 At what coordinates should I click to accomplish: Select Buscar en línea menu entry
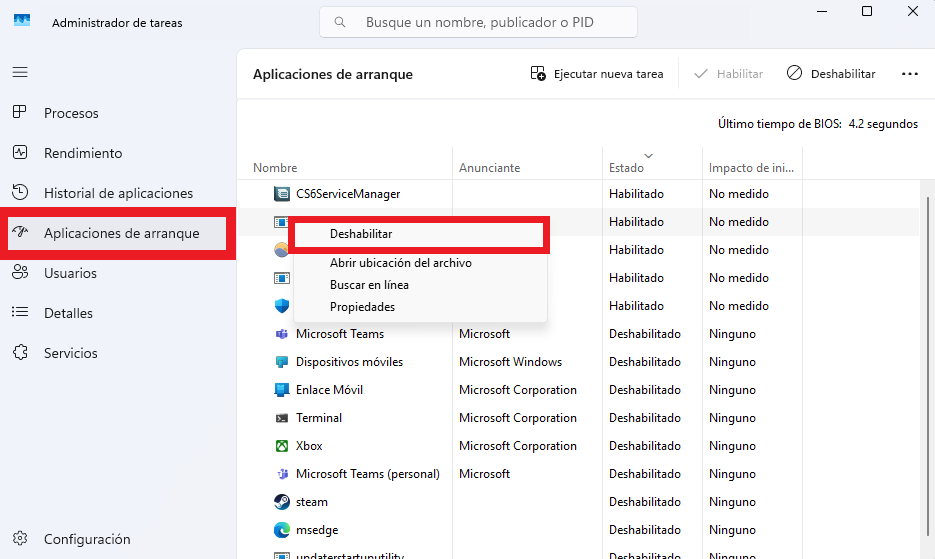pos(369,285)
